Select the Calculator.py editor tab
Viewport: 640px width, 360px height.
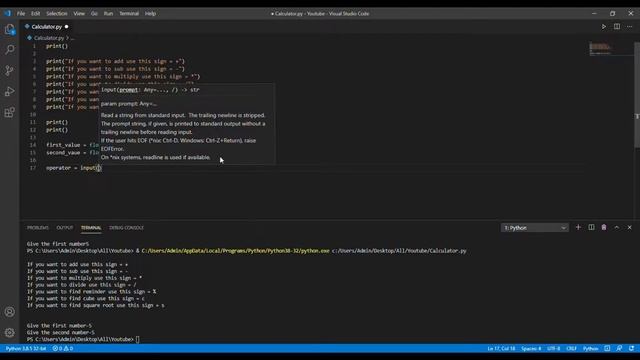pos(47,27)
